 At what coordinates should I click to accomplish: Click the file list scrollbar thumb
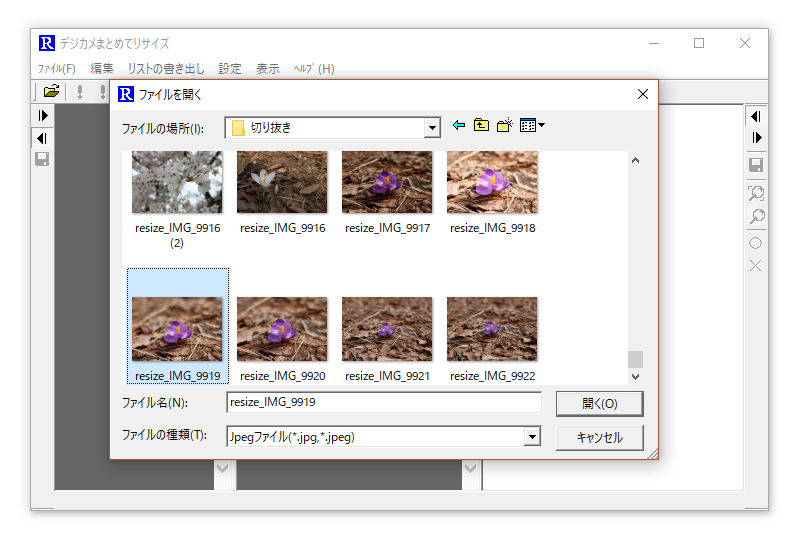(635, 359)
